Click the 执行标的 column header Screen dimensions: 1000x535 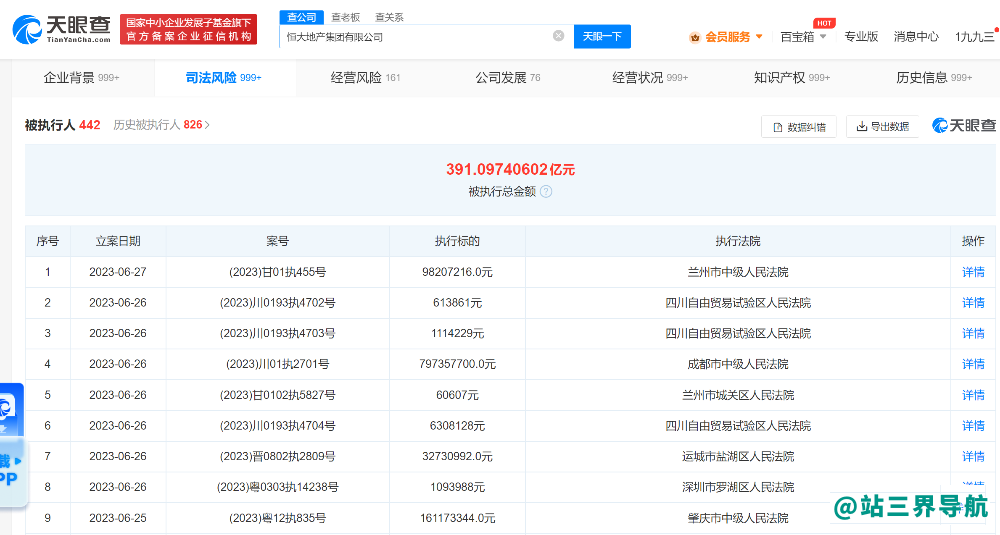[x=457, y=241]
